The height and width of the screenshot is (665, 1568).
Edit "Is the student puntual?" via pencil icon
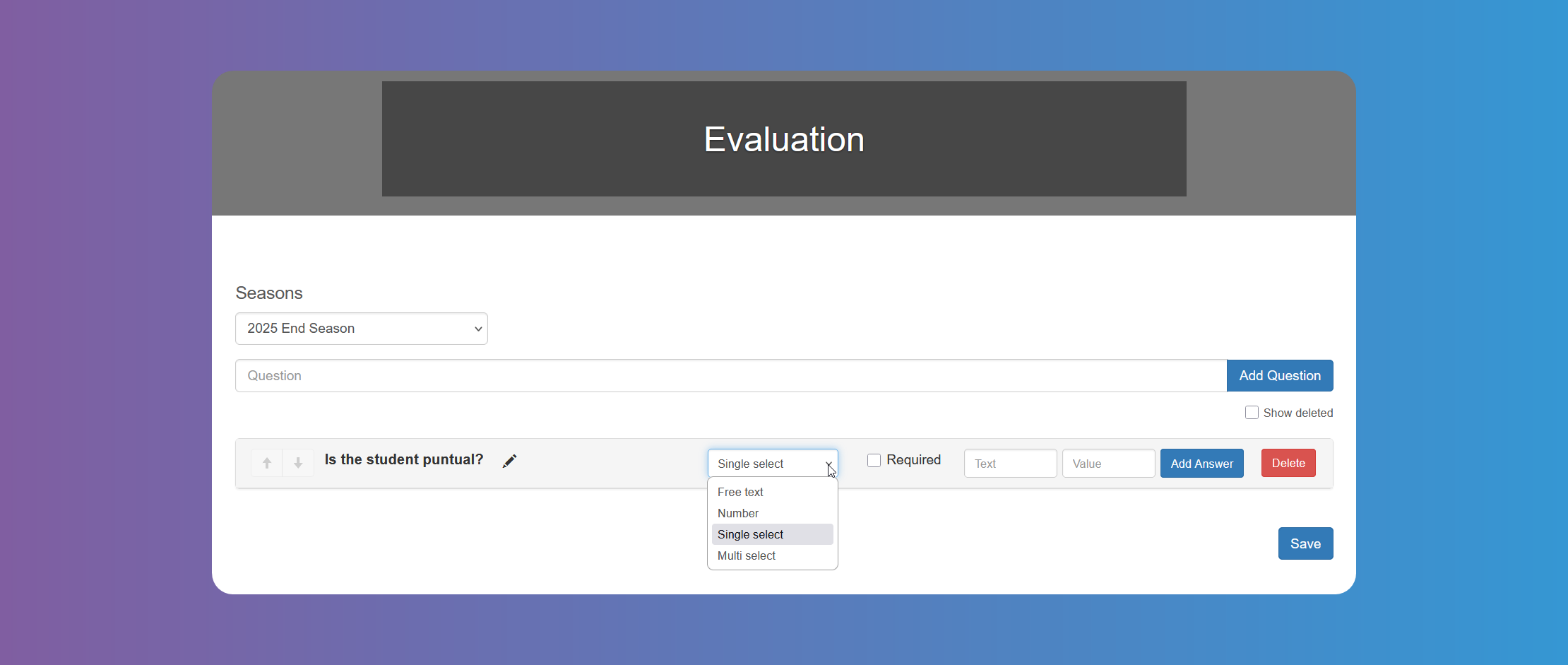(509, 460)
